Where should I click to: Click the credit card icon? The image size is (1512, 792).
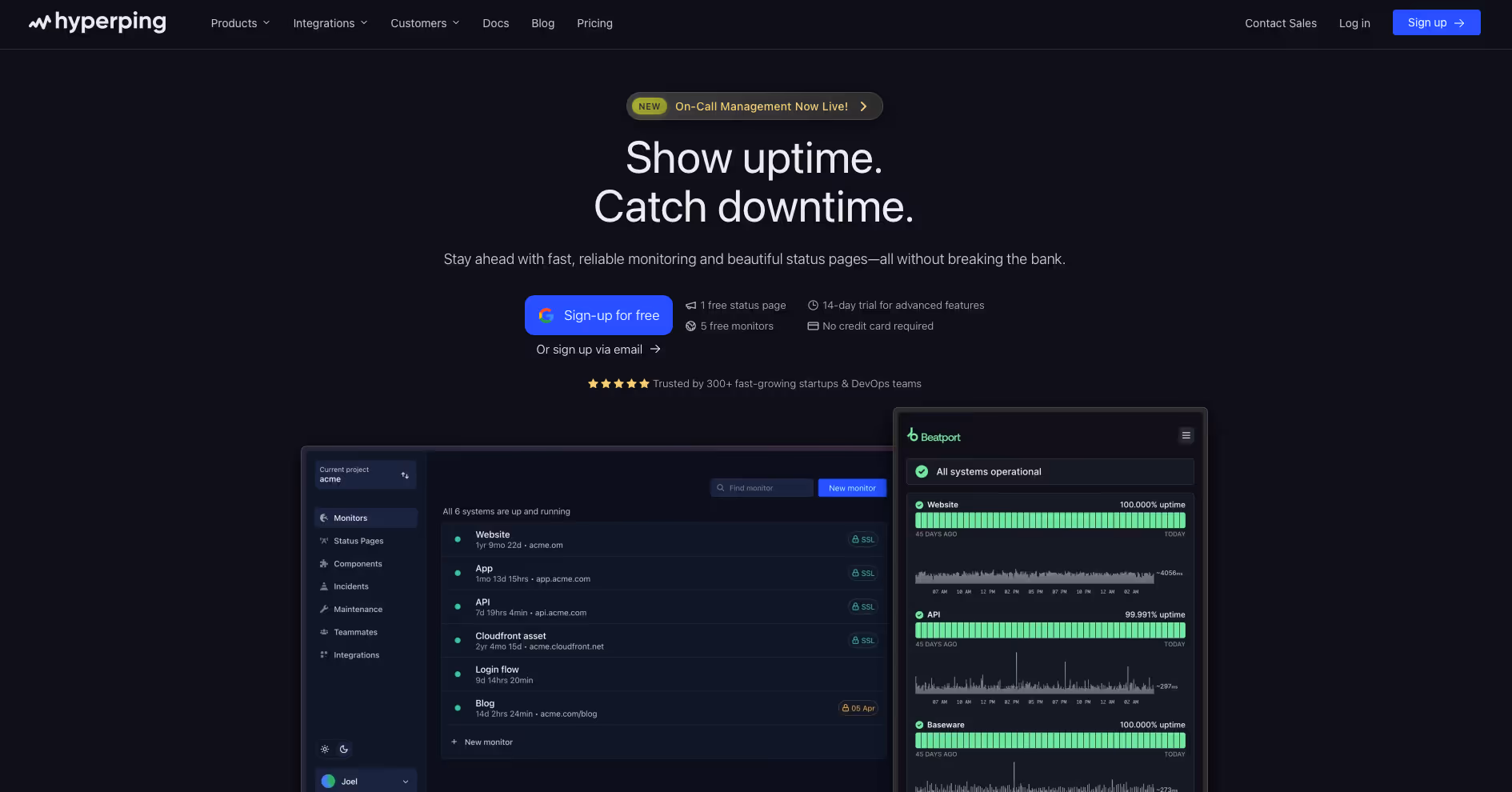click(813, 326)
